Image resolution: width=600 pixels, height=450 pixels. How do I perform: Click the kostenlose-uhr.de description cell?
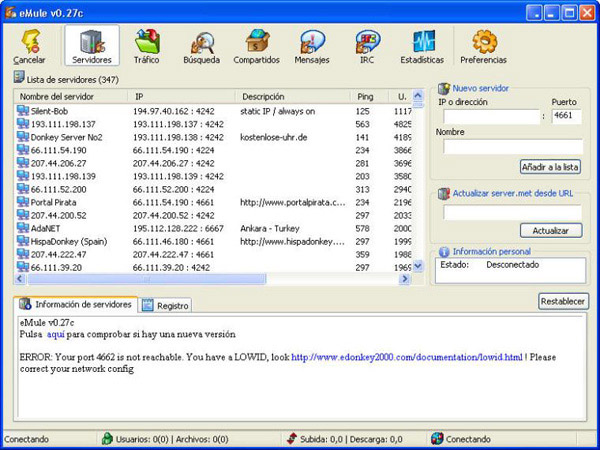coord(274,137)
